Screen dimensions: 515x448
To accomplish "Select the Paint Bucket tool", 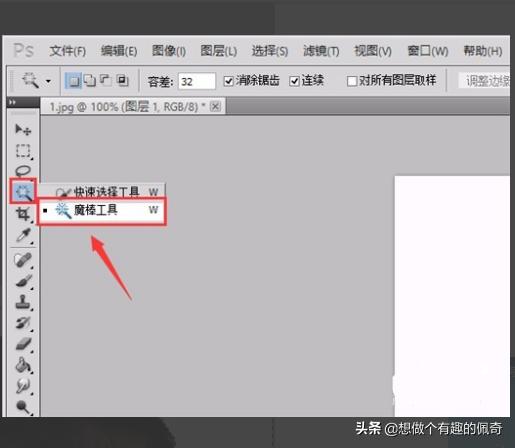I will coord(23,365).
